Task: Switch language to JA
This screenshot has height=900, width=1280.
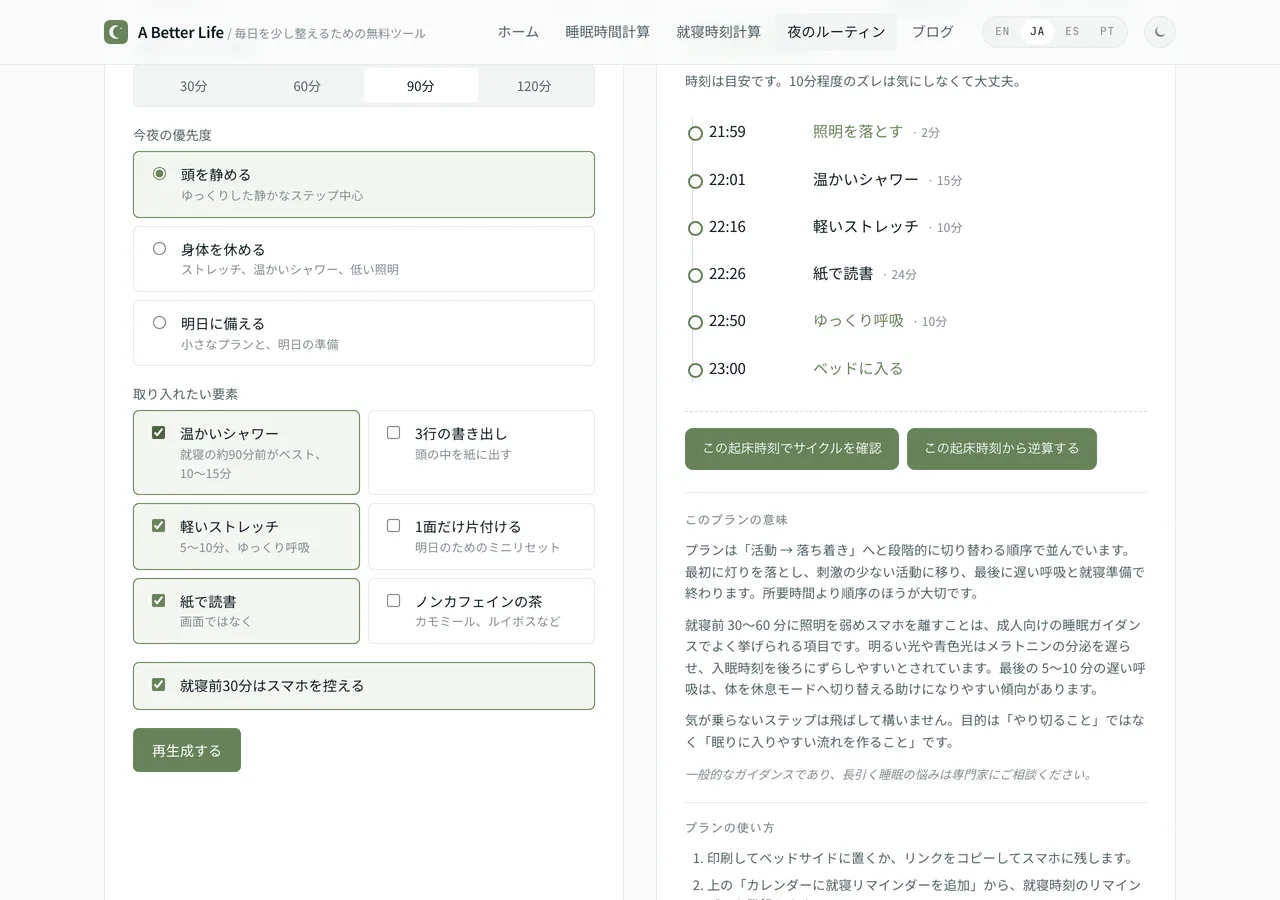Action: point(1037,32)
